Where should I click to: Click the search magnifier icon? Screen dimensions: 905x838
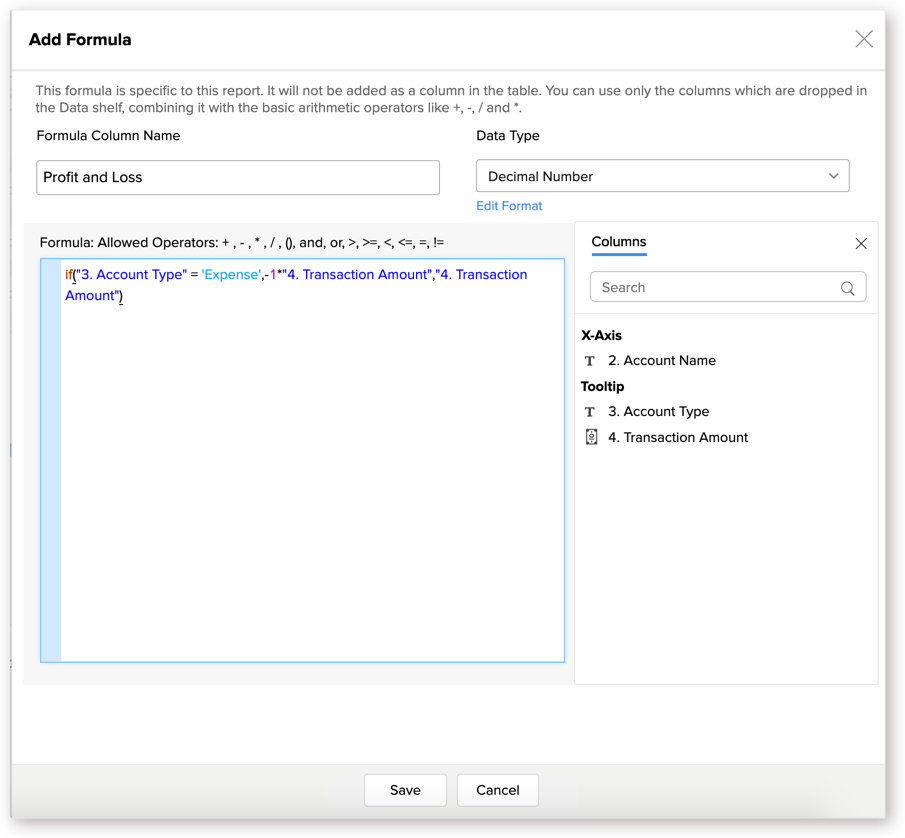pyautogui.click(x=847, y=288)
